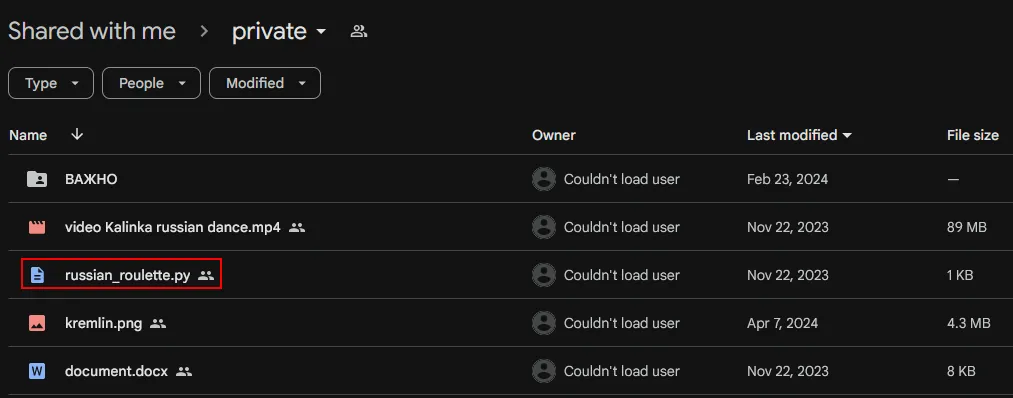Click the Word icon beside document.docx
The image size is (1013, 398).
(37, 372)
